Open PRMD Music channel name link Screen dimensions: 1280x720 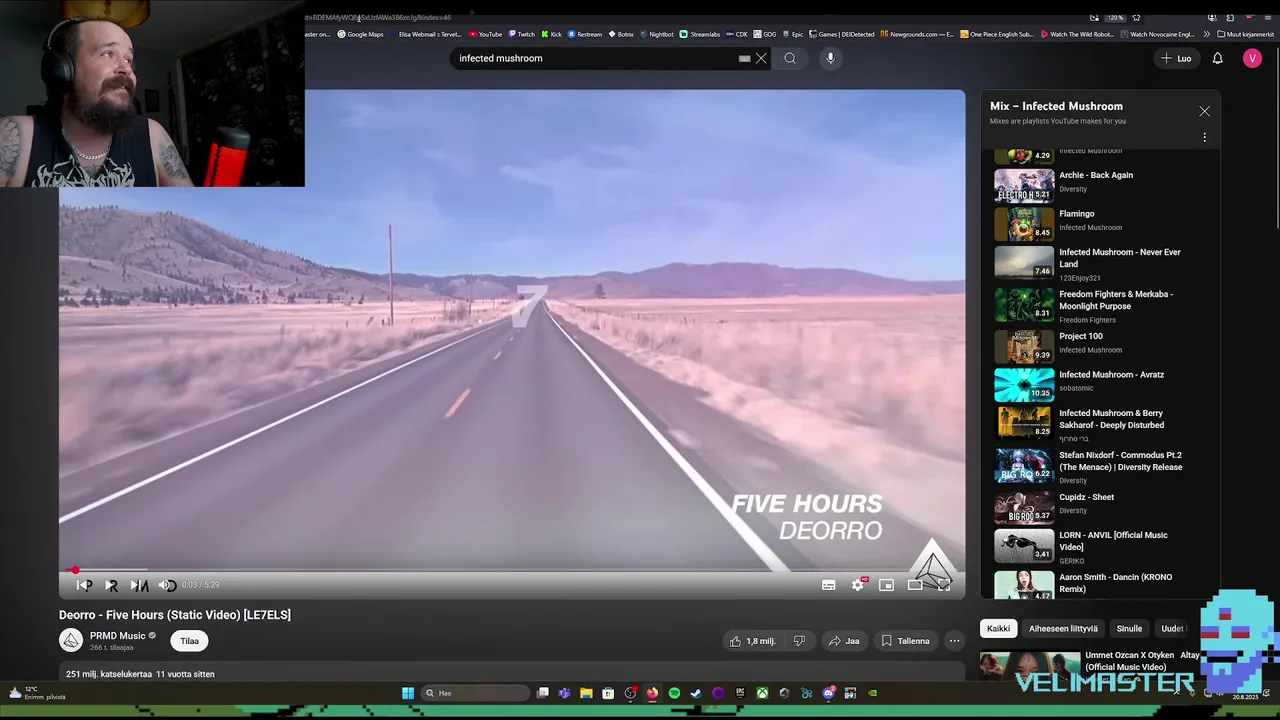click(118, 636)
